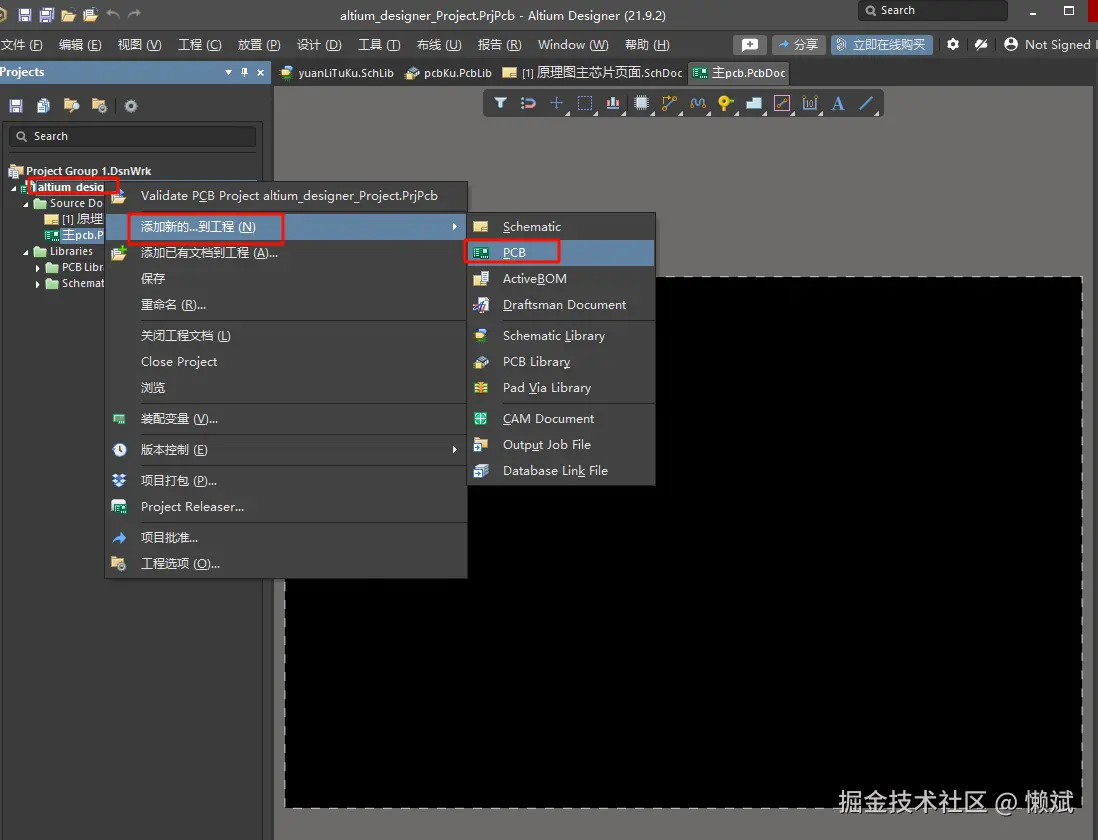
Task: Select the move objects cross icon
Action: point(556,103)
